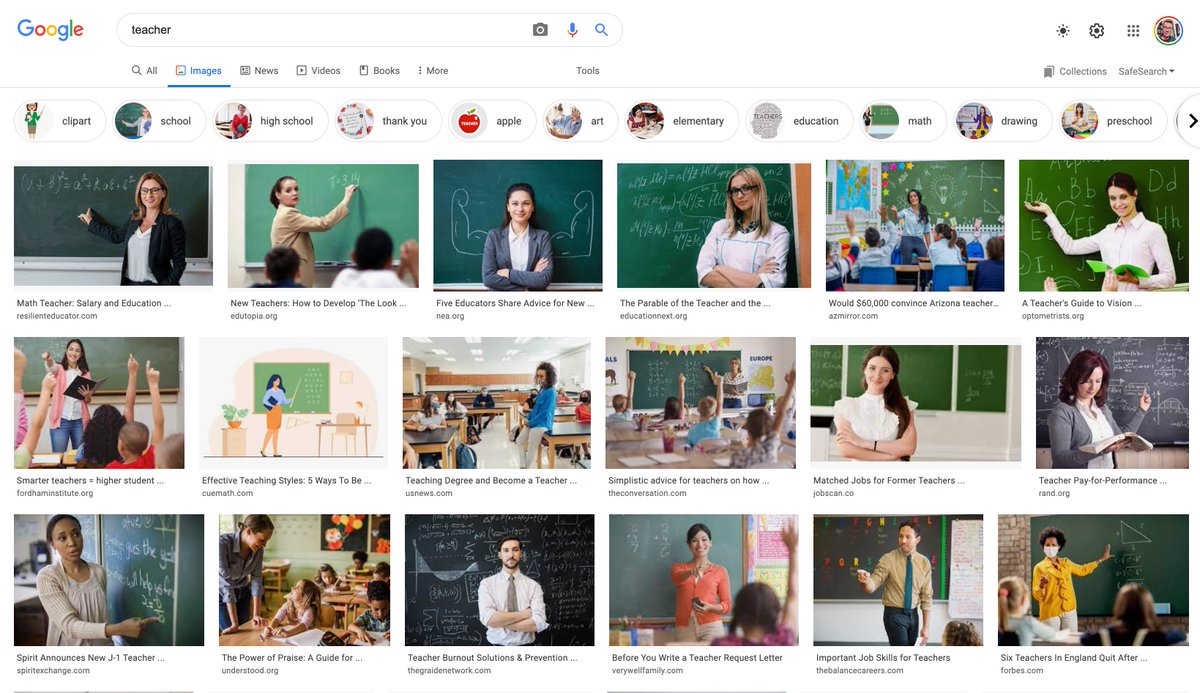The image size is (1200, 693).
Task: Open the azmirror.com classroom image
Action: coord(915,225)
